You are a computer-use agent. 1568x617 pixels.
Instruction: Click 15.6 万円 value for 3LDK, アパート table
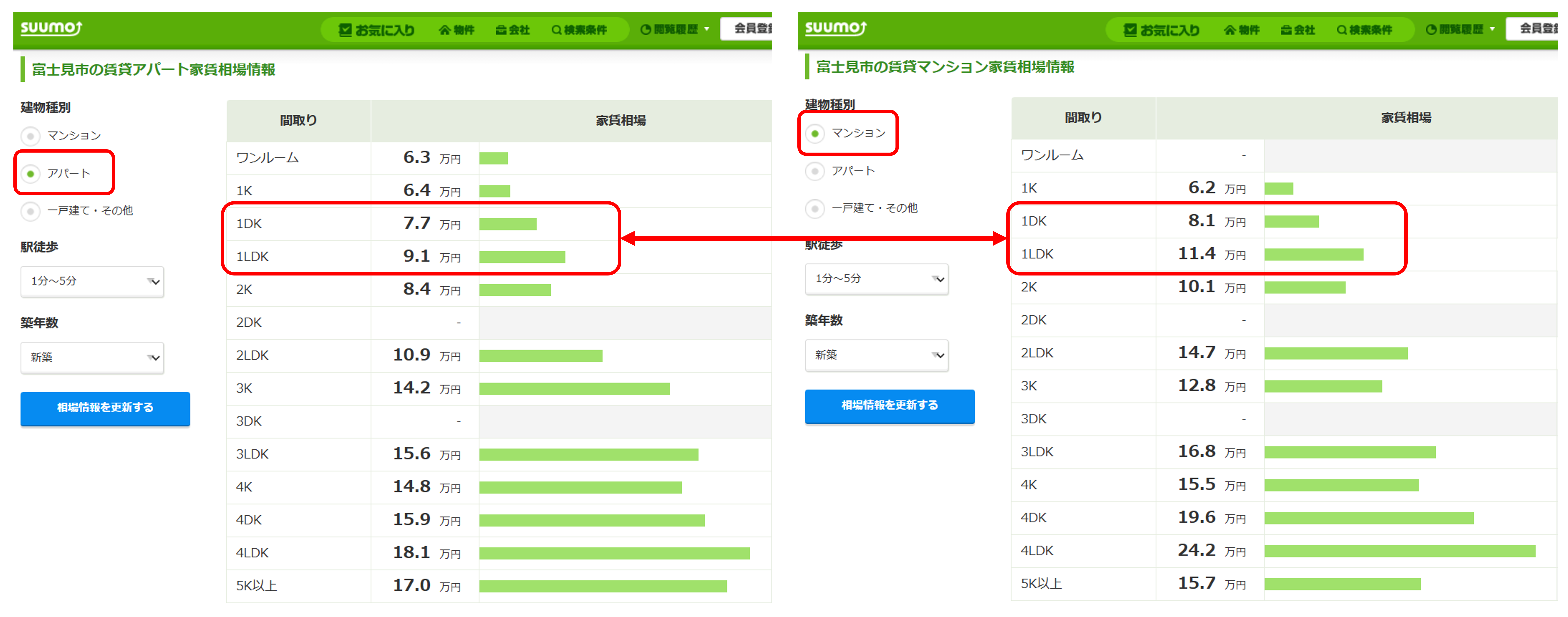(x=427, y=454)
